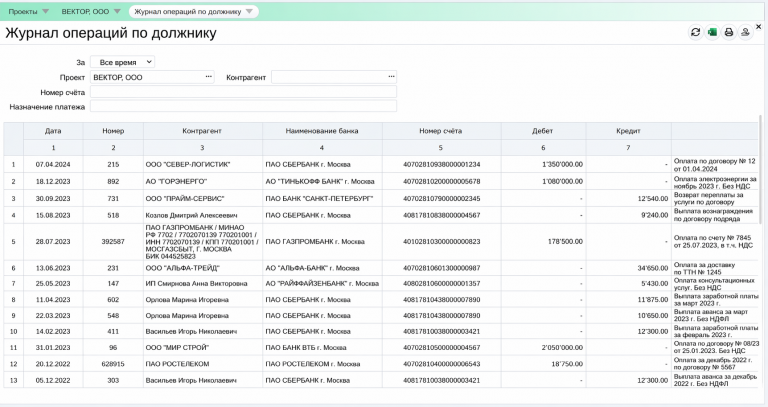Image resolution: width=768 pixels, height=407 pixels.
Task: Click the date 05.12.2022 cell
Action: click(x=53, y=380)
